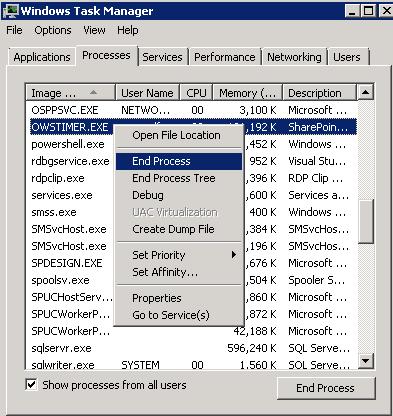Choose End Process Tree menu entry
The height and width of the screenshot is (416, 393).
(x=179, y=178)
